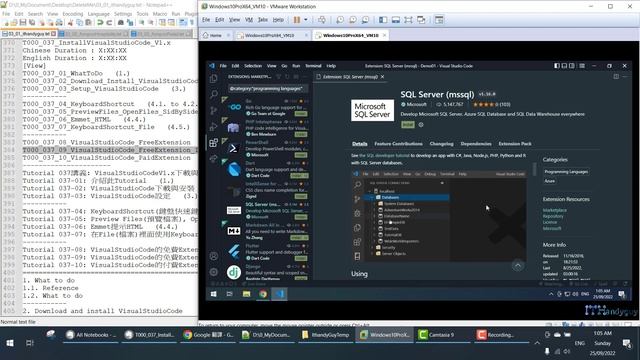Open dropdown arrow next to VMware pause button

[306, 20]
